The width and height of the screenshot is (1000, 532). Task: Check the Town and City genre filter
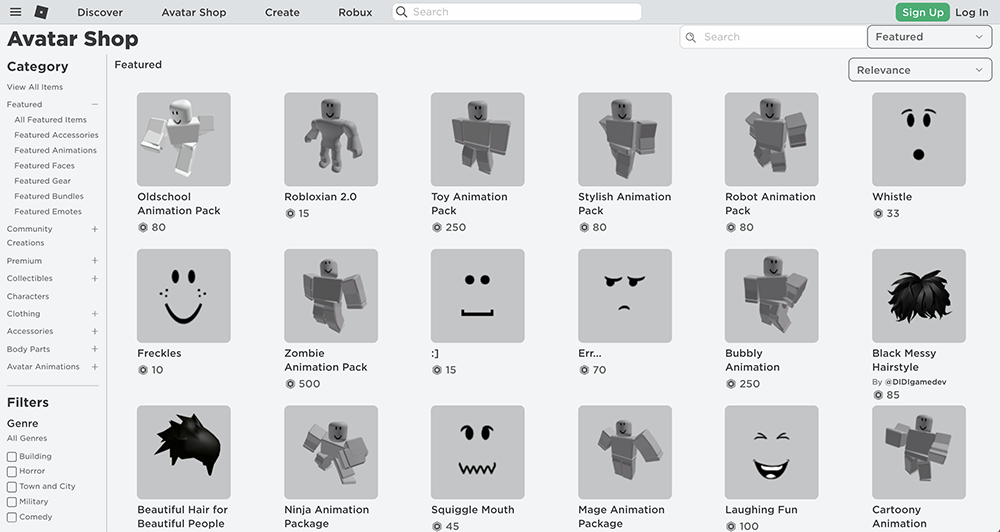[11, 487]
